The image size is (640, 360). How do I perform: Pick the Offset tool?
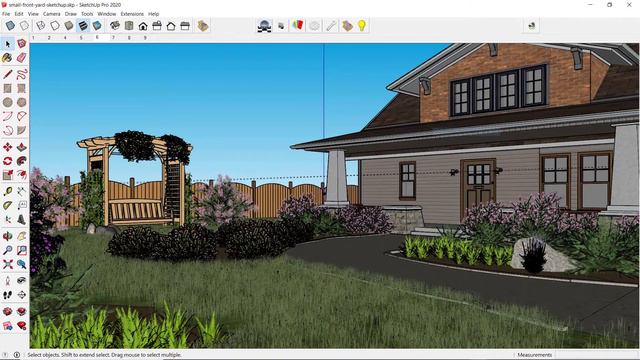pos(22,175)
